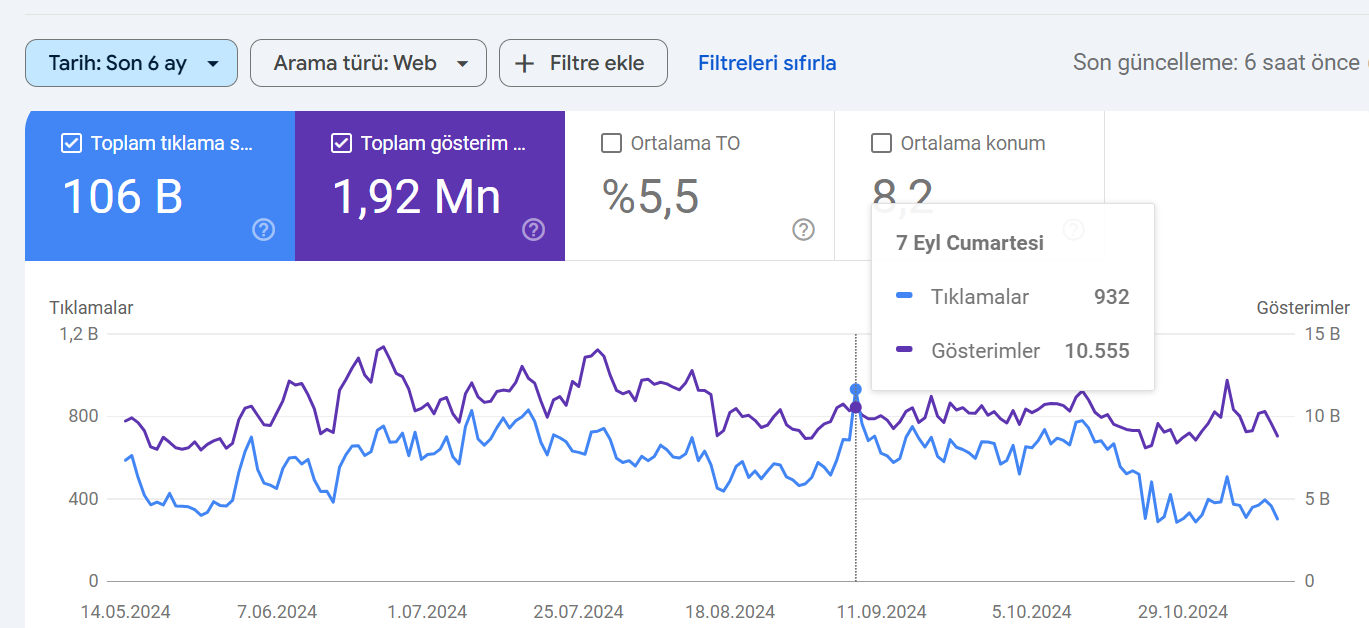Click the arrow beside Arama türü: Web
The image size is (1369, 628).
(462, 64)
